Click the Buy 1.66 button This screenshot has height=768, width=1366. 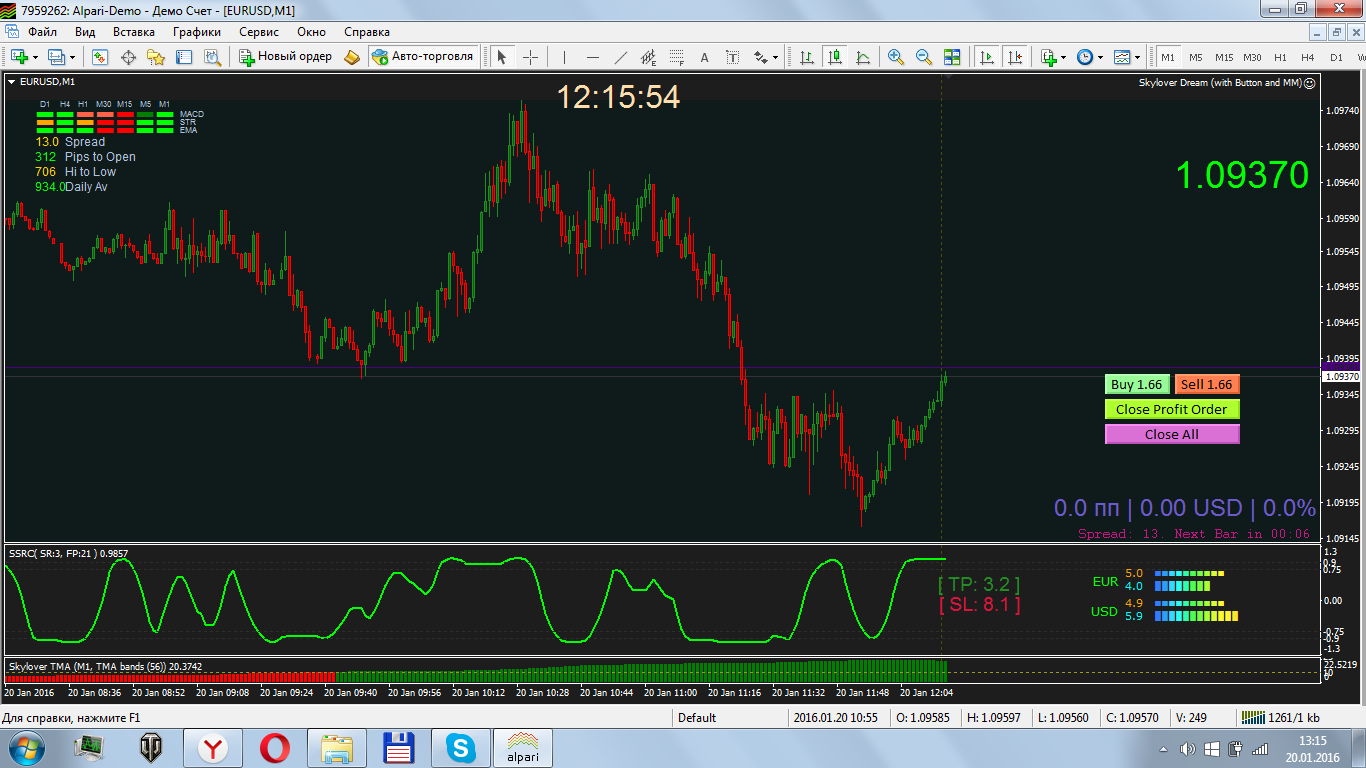click(1137, 384)
